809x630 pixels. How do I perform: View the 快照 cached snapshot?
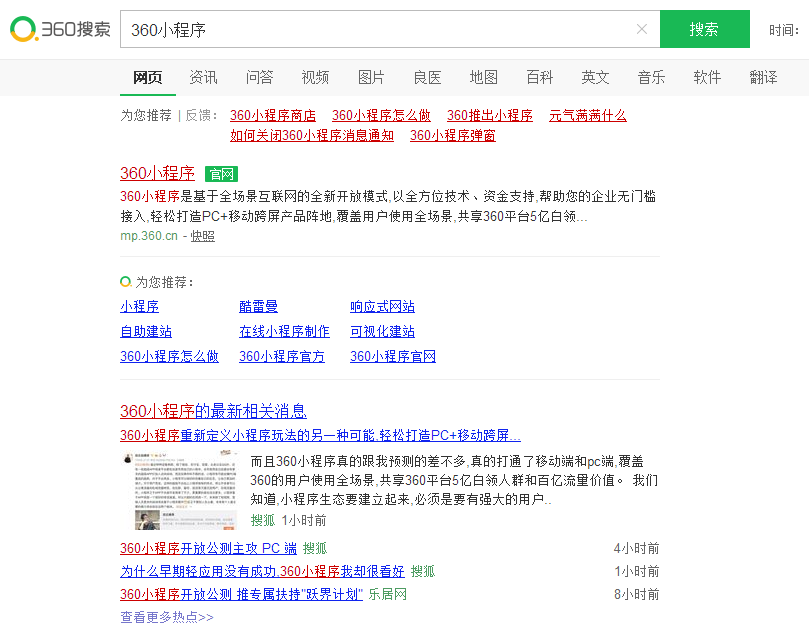[203, 236]
